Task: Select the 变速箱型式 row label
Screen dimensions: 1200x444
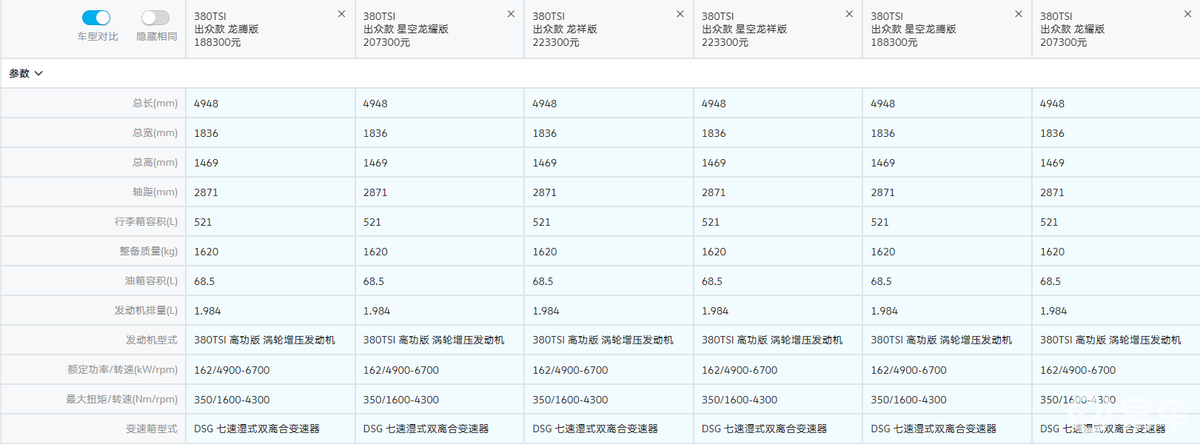Action: click(151, 429)
